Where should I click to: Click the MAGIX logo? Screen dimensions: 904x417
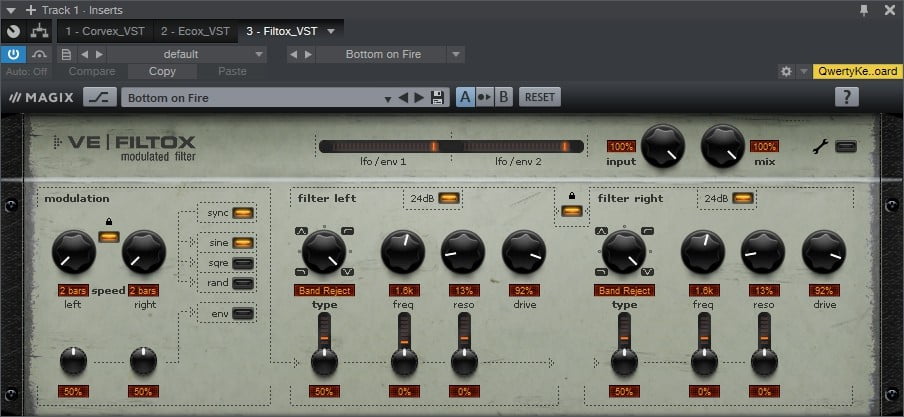point(41,97)
